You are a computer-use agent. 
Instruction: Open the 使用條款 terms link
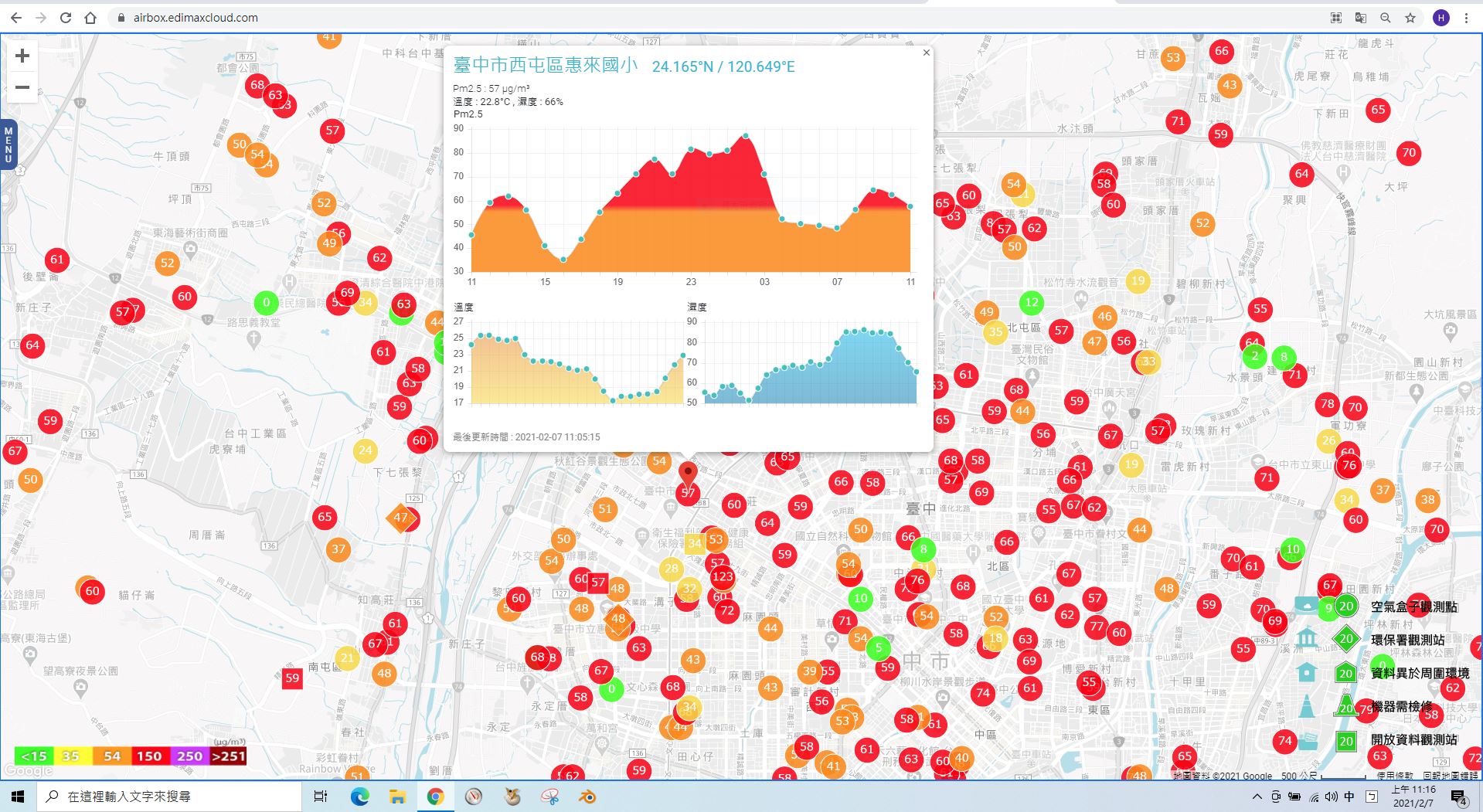click(x=1394, y=776)
